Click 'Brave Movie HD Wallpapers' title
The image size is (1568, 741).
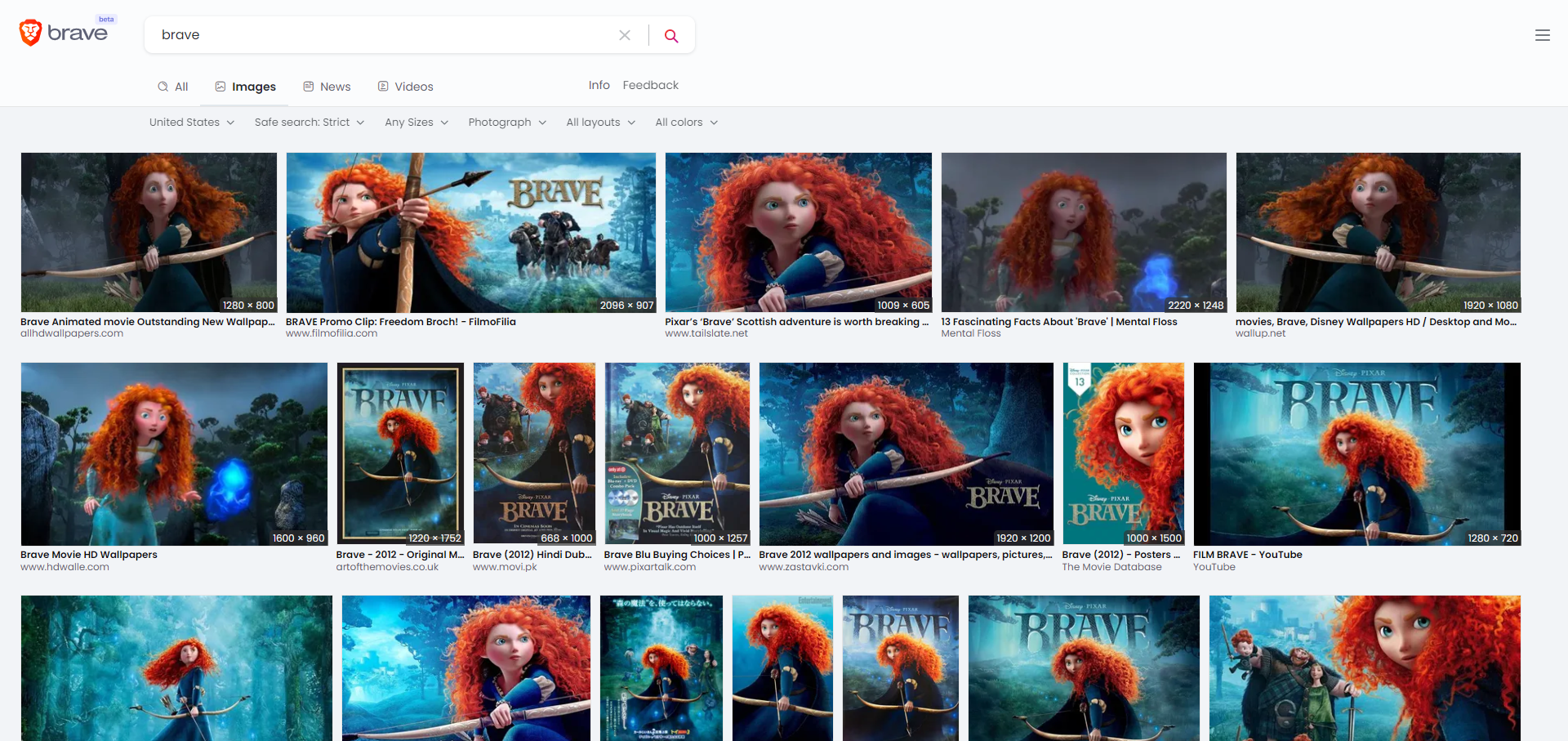tap(89, 555)
